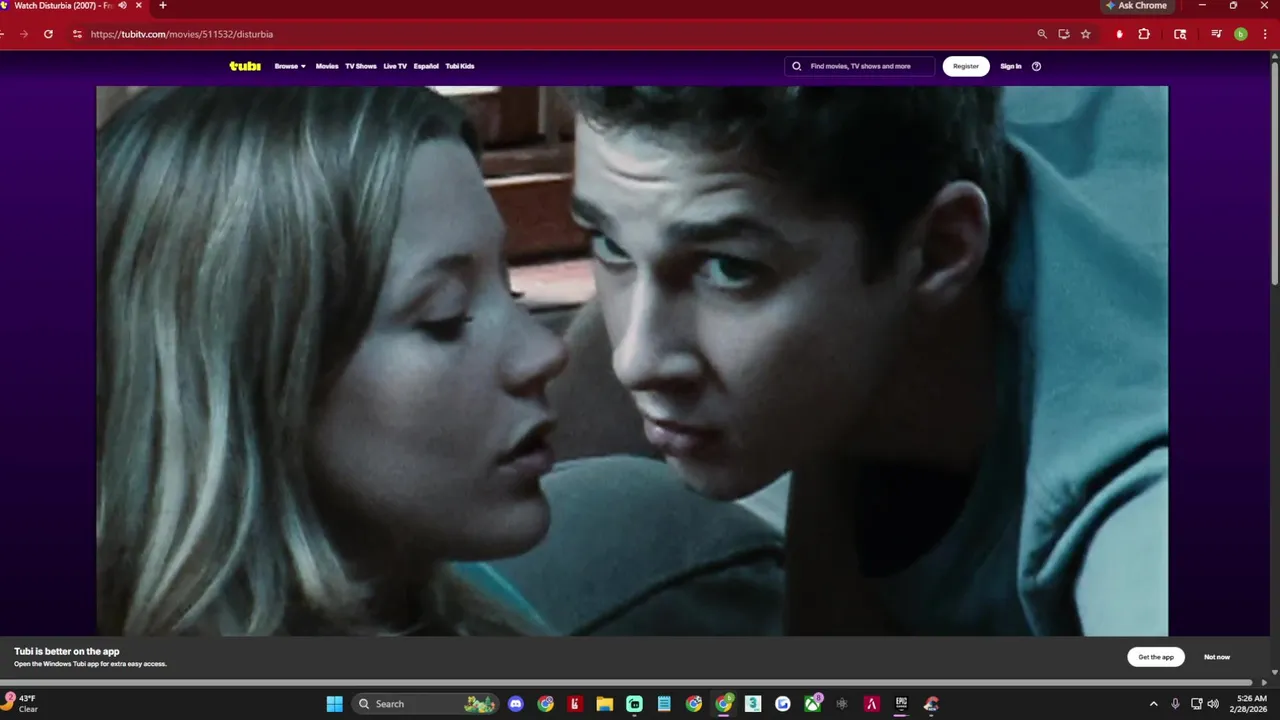
Task: Click the Ask Chrome button
Action: [x=1137, y=6]
